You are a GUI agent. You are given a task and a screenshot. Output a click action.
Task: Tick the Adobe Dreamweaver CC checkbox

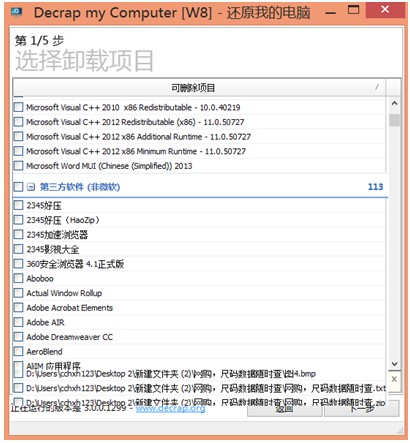[x=18, y=337]
